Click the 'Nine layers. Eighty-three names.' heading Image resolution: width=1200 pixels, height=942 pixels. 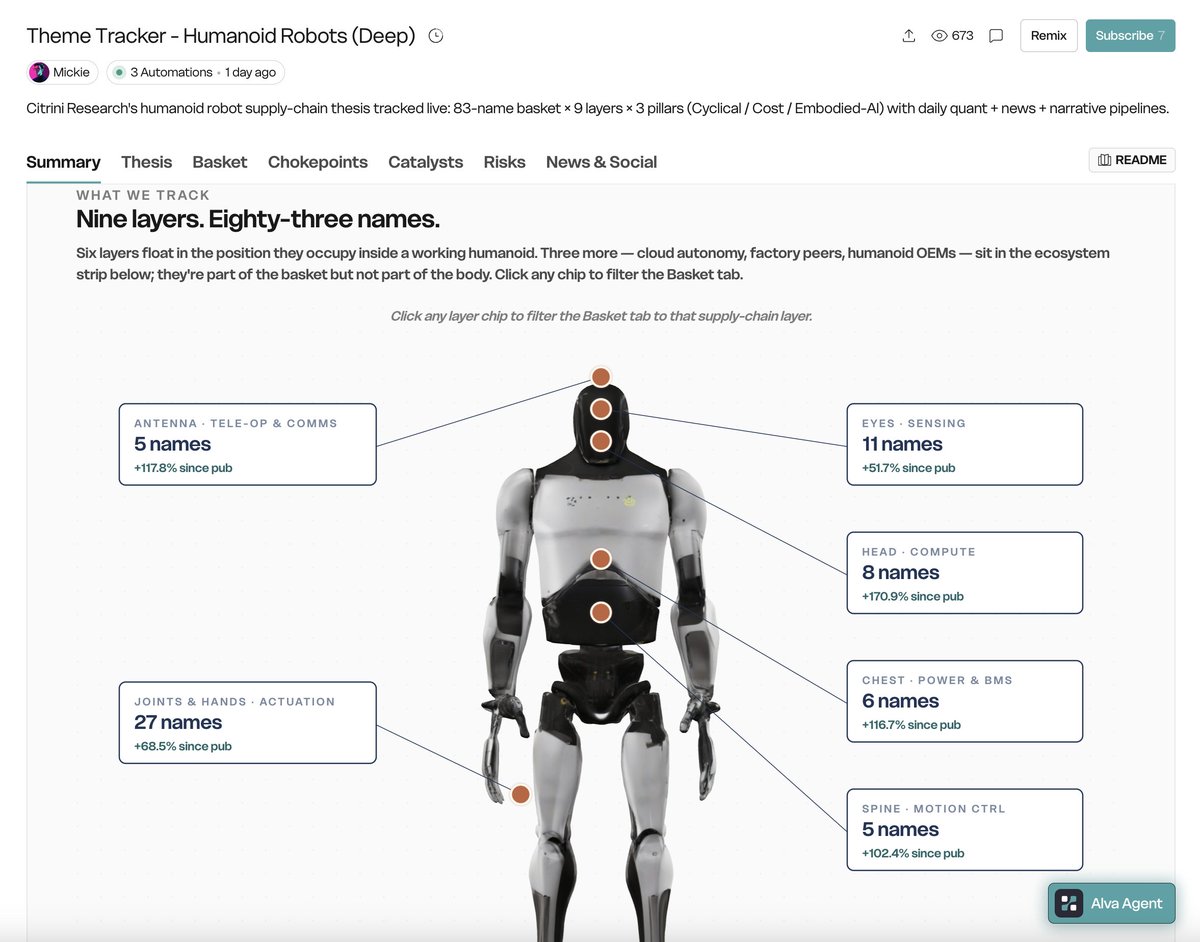point(258,219)
